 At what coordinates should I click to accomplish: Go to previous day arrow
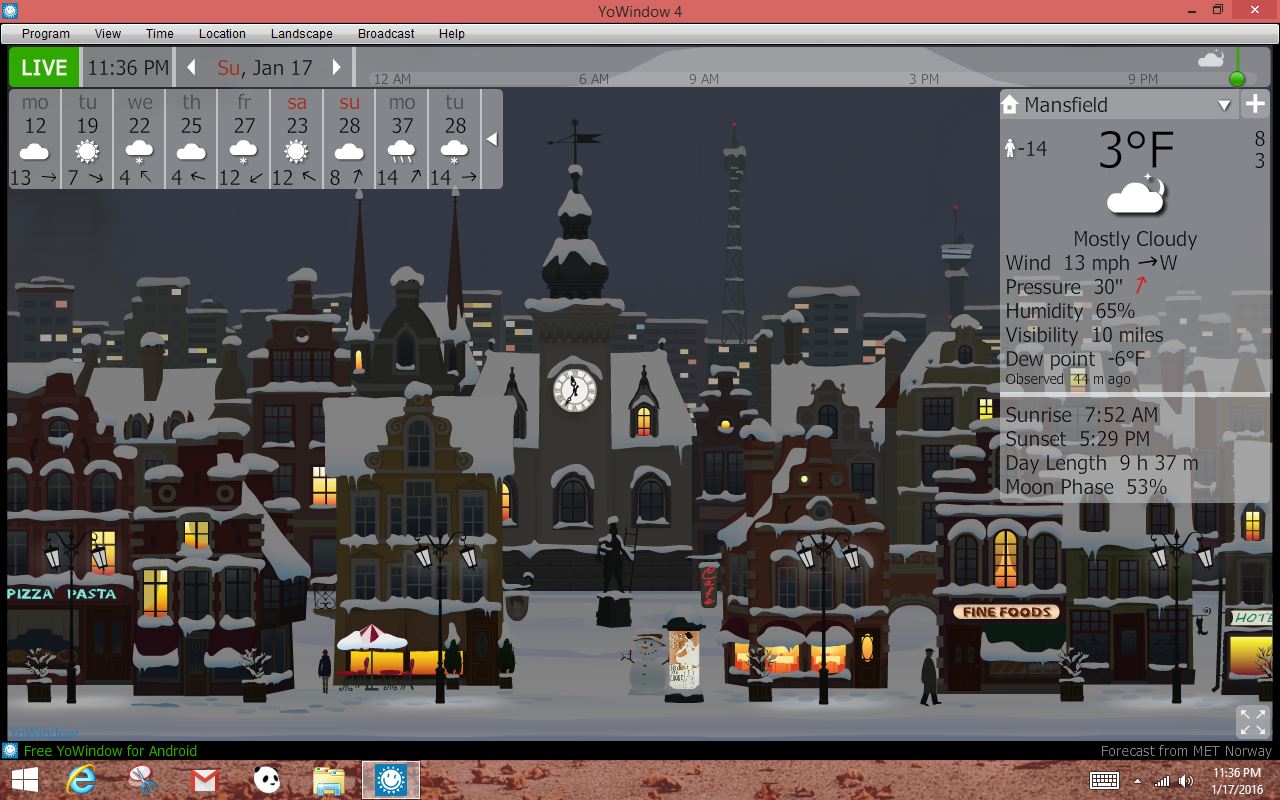click(192, 68)
